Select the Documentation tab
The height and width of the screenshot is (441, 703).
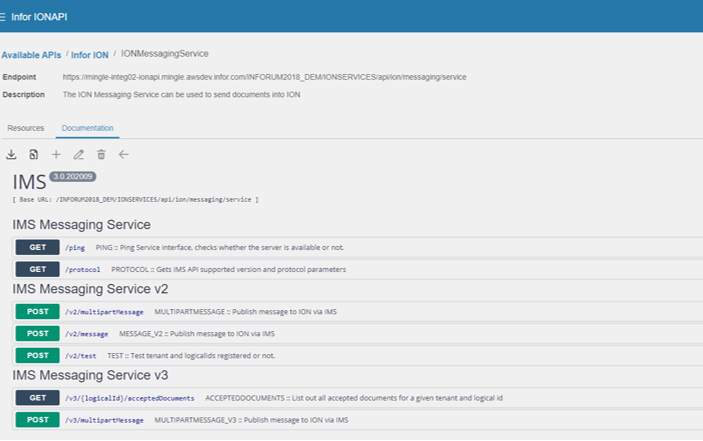[x=88, y=128]
